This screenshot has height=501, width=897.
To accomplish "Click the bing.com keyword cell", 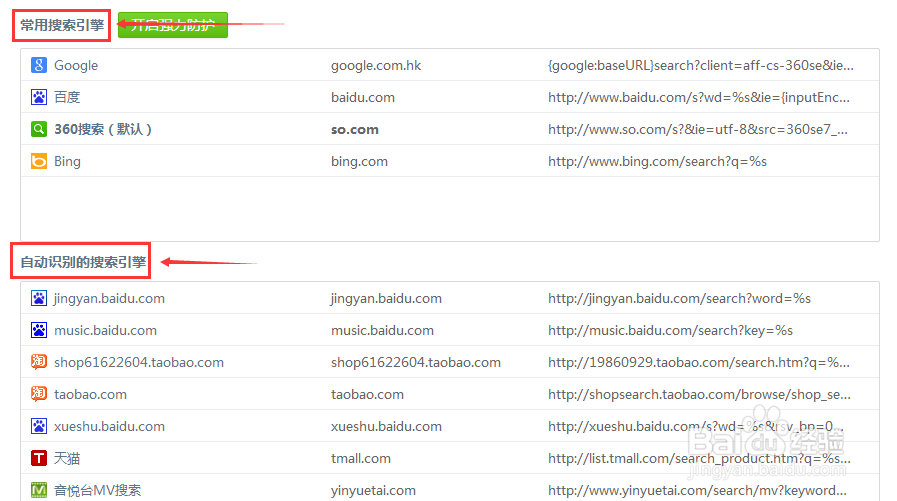I will 359,162.
